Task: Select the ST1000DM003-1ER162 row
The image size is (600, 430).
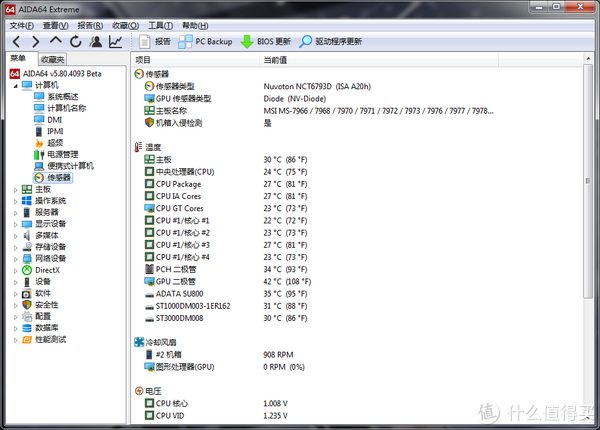Action: pos(357,306)
